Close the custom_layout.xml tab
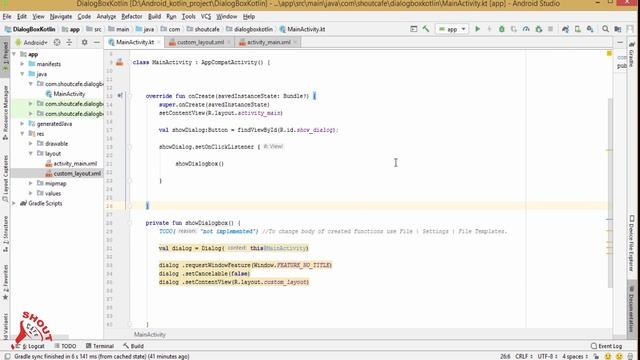The image size is (640, 360). pos(229,42)
